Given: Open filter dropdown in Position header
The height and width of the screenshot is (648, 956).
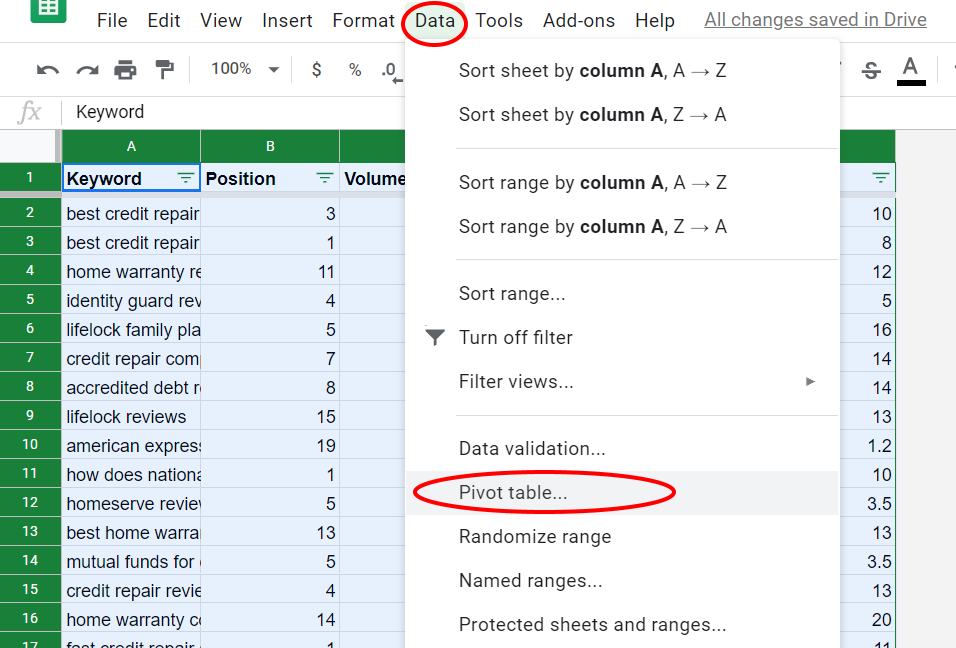Looking at the screenshot, I should coord(325,178).
